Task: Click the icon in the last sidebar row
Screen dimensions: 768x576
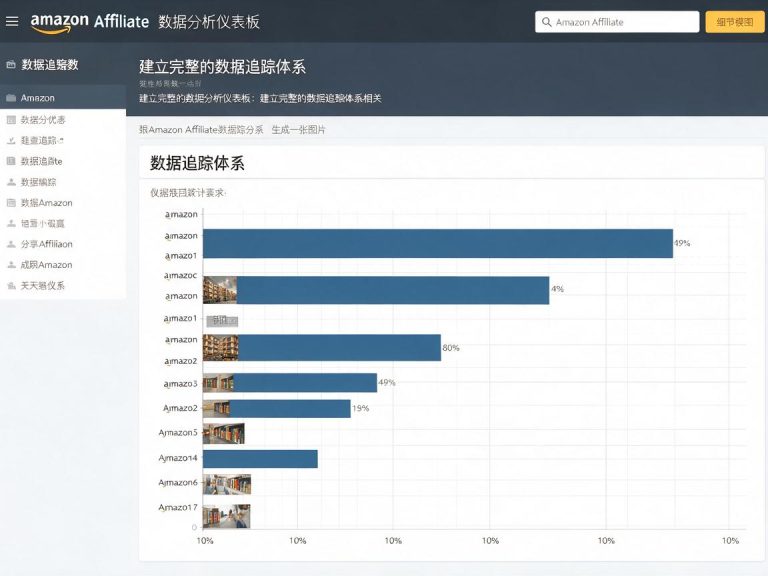Action: coord(11,286)
